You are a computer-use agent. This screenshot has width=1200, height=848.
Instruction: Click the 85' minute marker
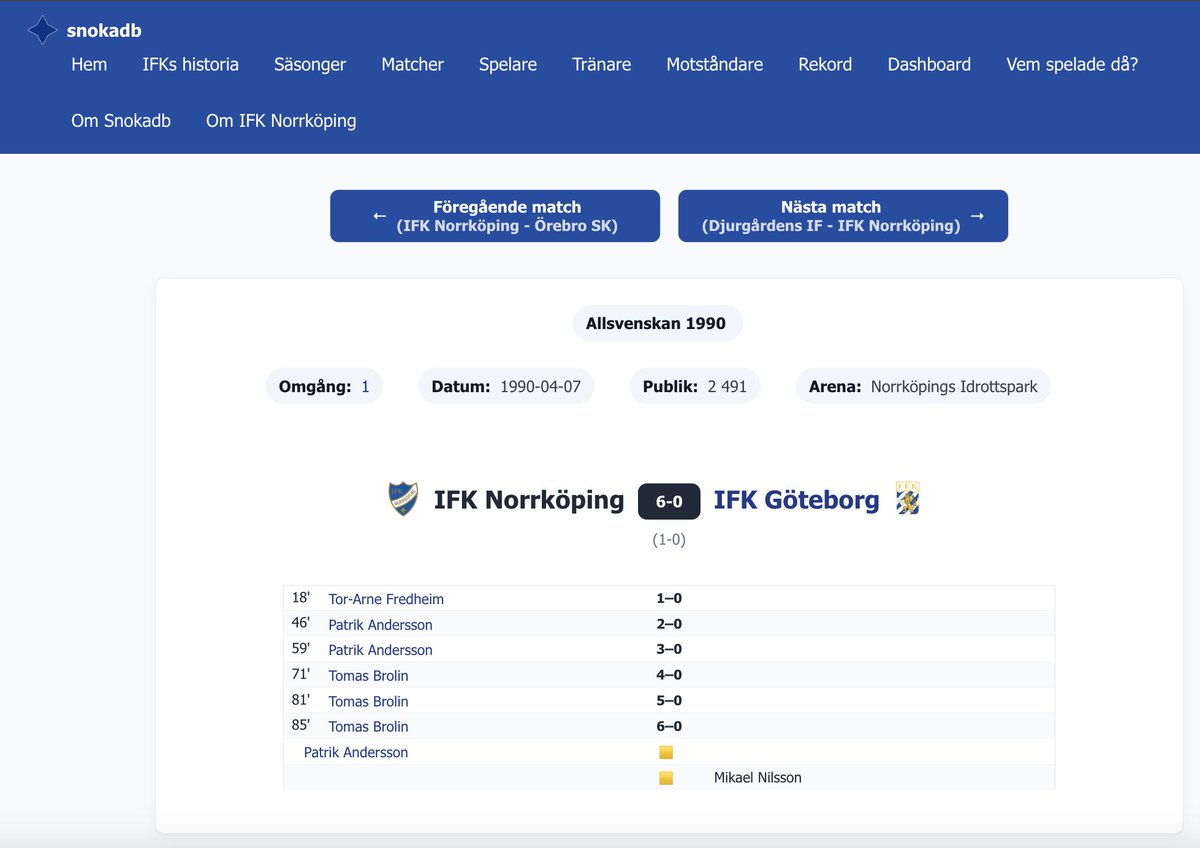tap(301, 725)
